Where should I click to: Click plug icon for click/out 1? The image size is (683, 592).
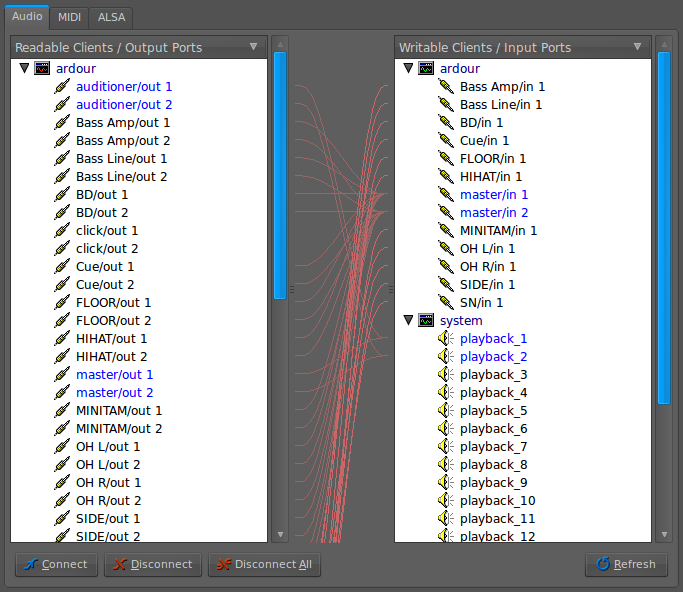click(62, 230)
